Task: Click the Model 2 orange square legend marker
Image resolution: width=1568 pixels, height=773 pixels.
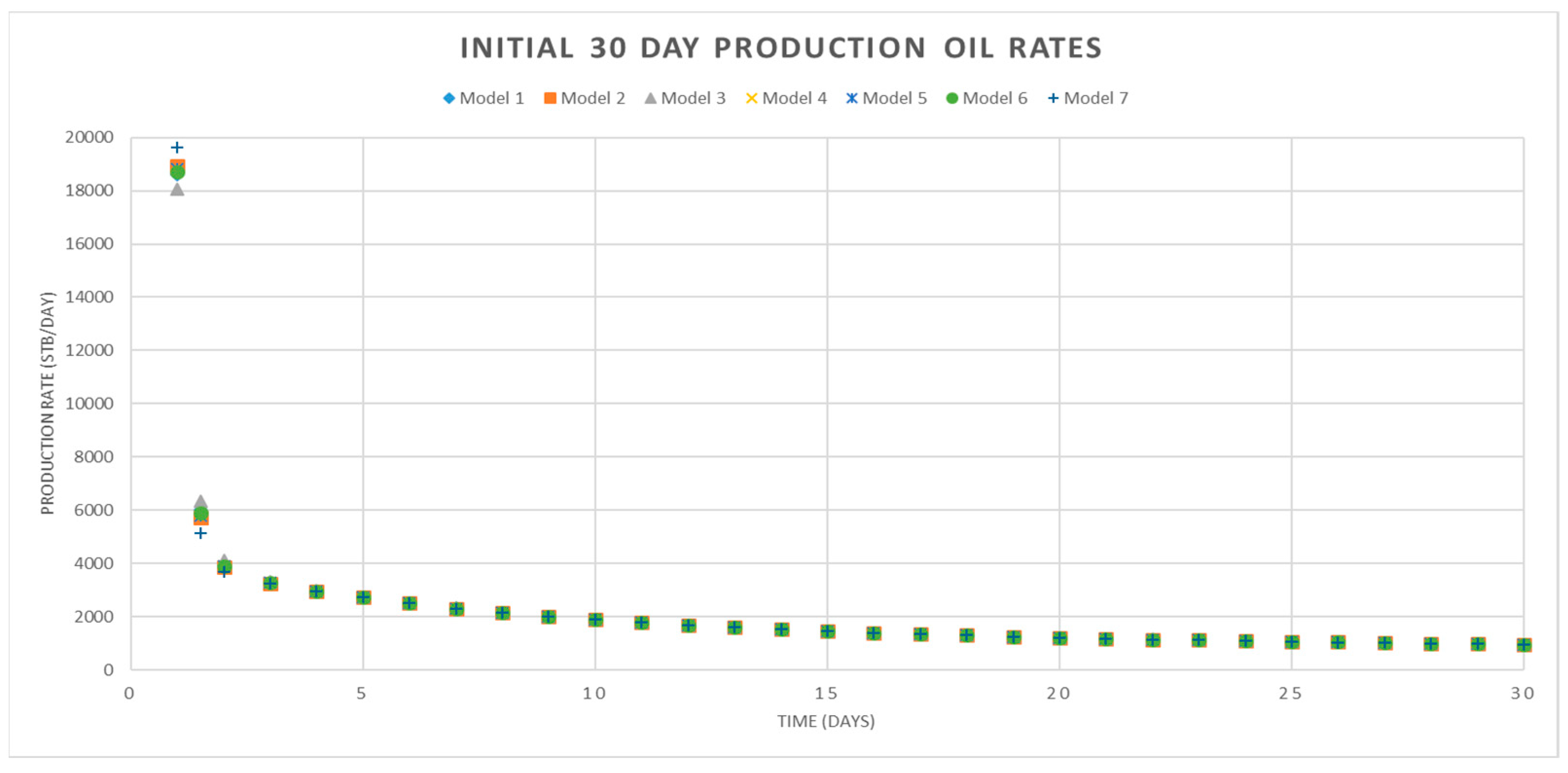Action: click(x=550, y=98)
